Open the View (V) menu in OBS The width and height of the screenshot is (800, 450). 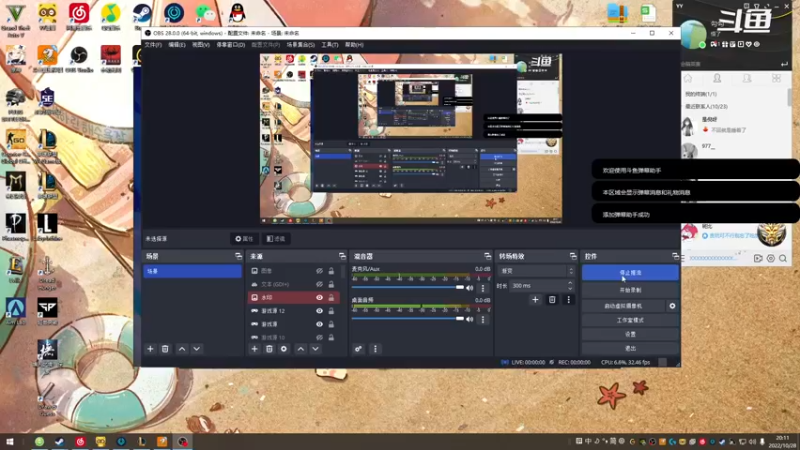click(201, 45)
